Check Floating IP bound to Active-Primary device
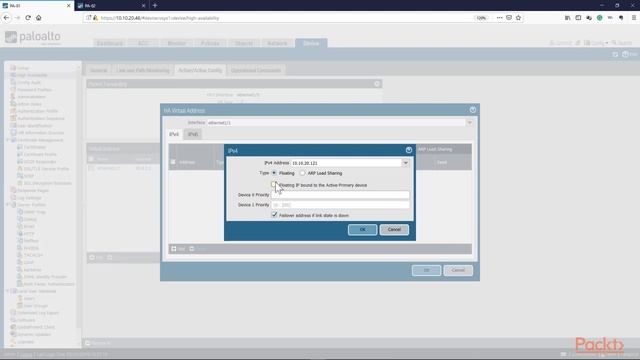640x360 pixels. 274,184
